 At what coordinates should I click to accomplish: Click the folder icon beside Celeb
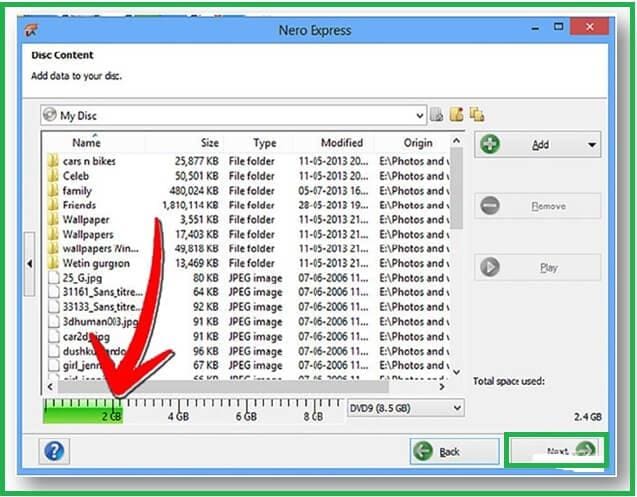pos(53,176)
